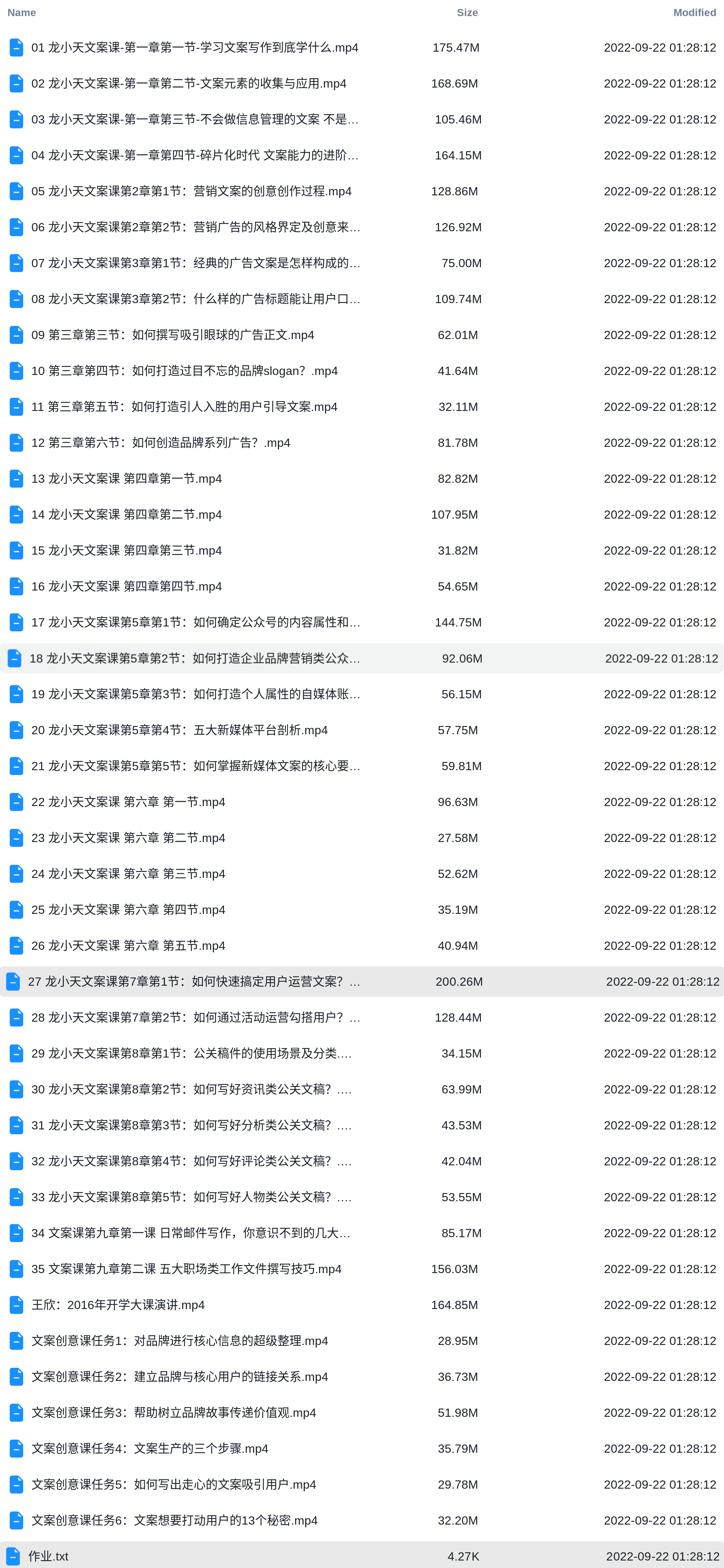Open 32 如何写好评论类公关文稿 file
Screen dimensions: 724x1568
click(191, 1161)
